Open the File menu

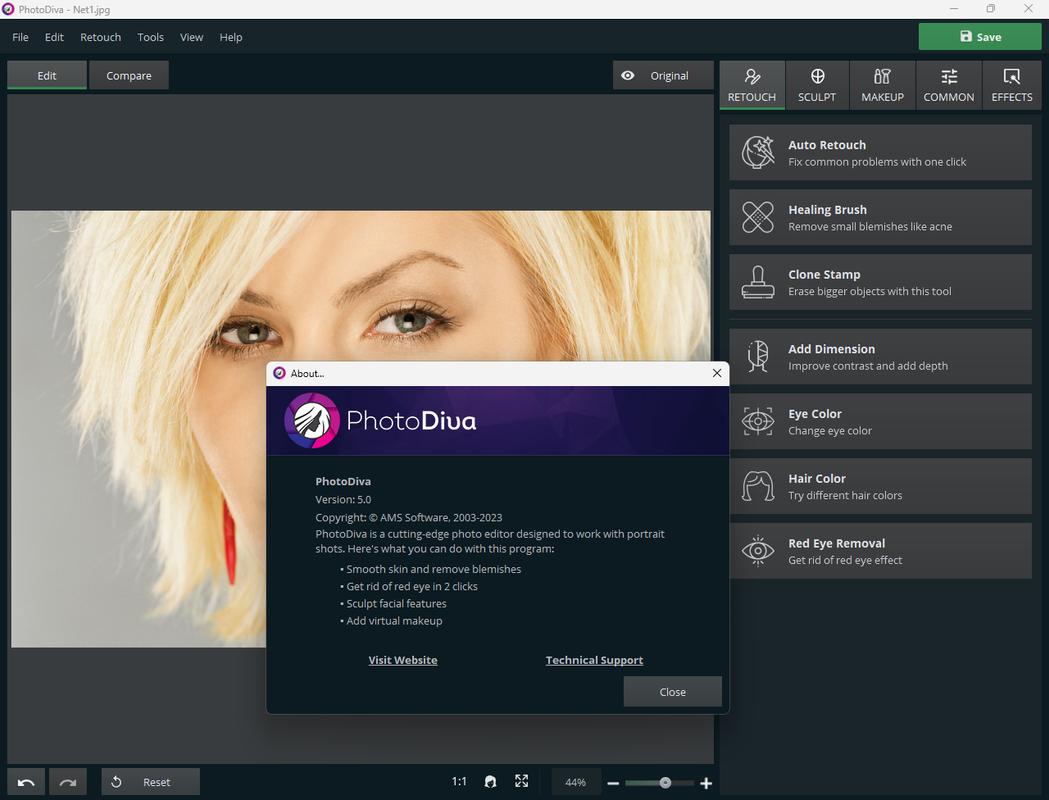pyautogui.click(x=20, y=37)
